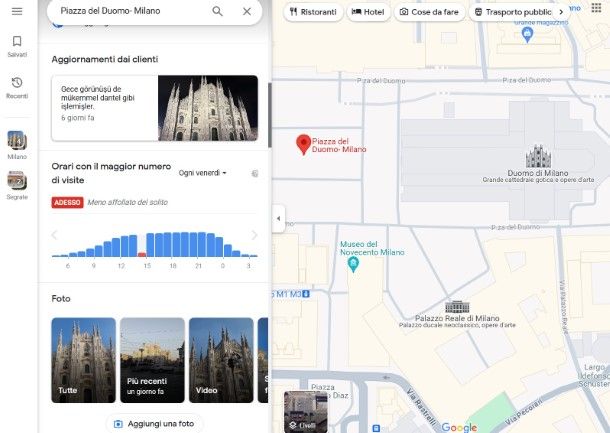Open the hamburger main menu

[17, 11]
